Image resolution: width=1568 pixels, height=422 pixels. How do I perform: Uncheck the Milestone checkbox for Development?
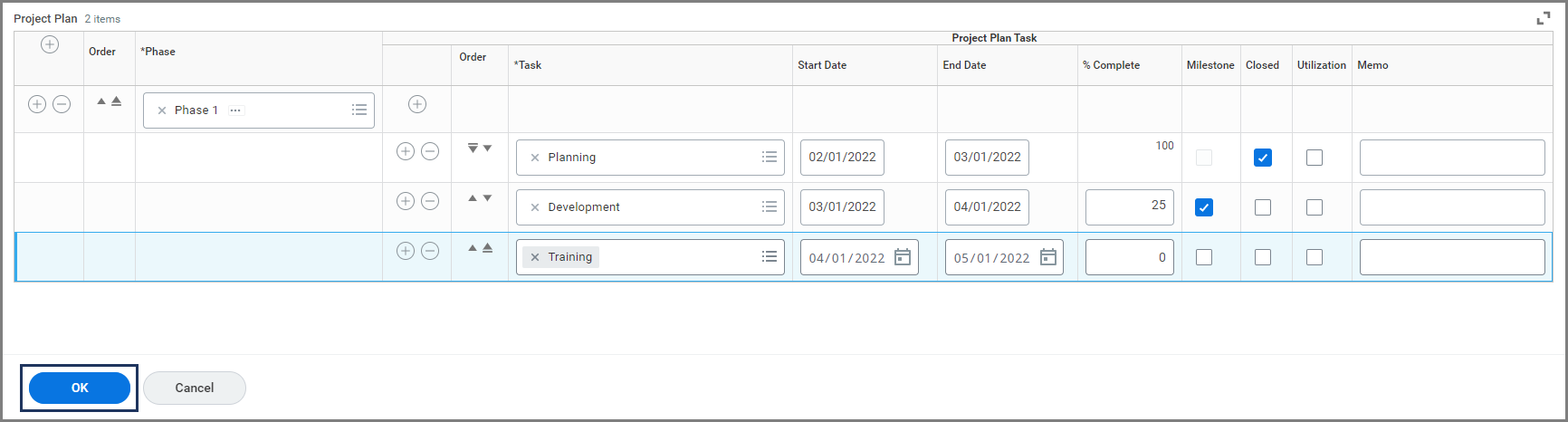tap(1203, 207)
